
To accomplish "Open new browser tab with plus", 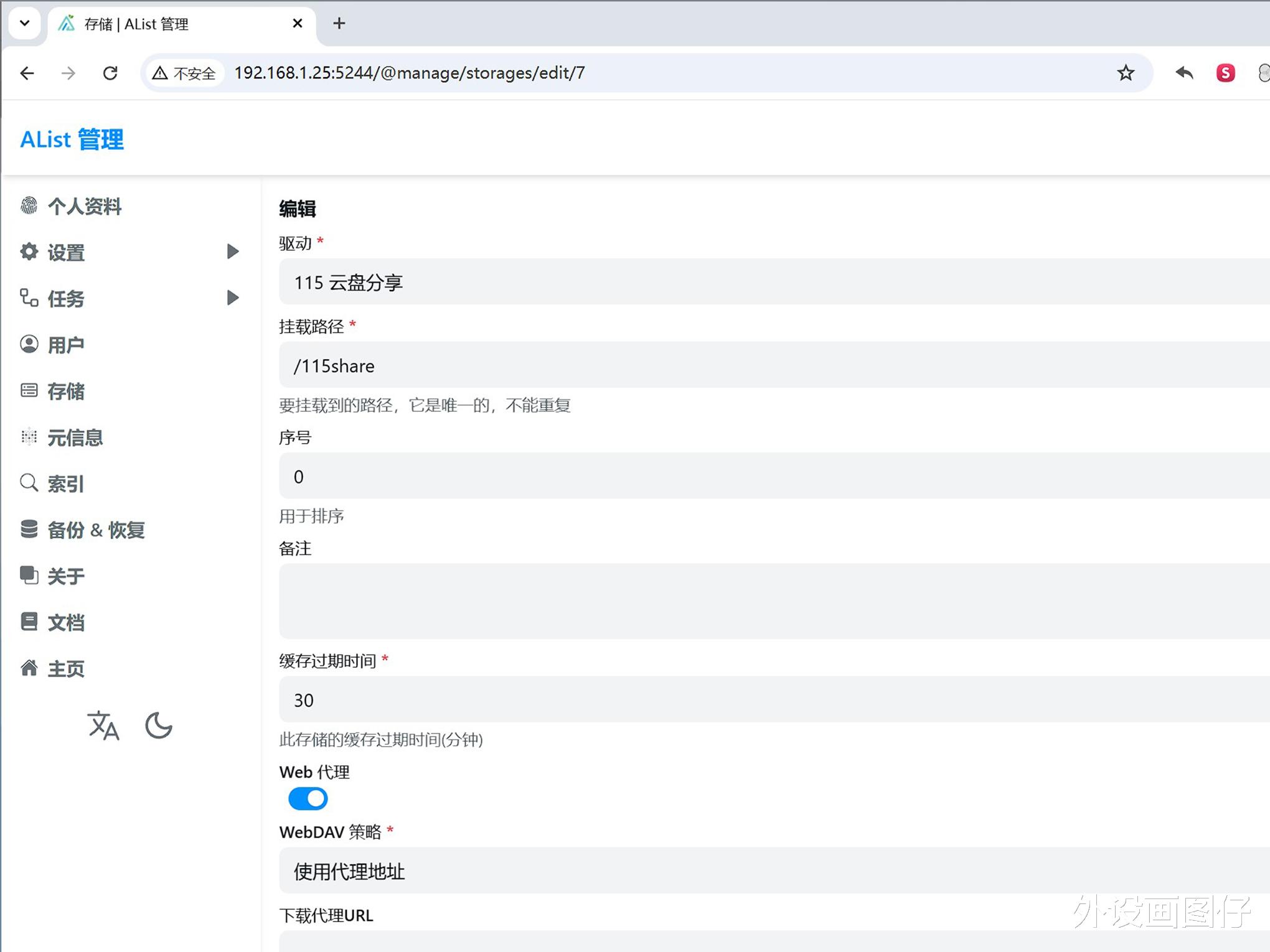I will 339,24.
